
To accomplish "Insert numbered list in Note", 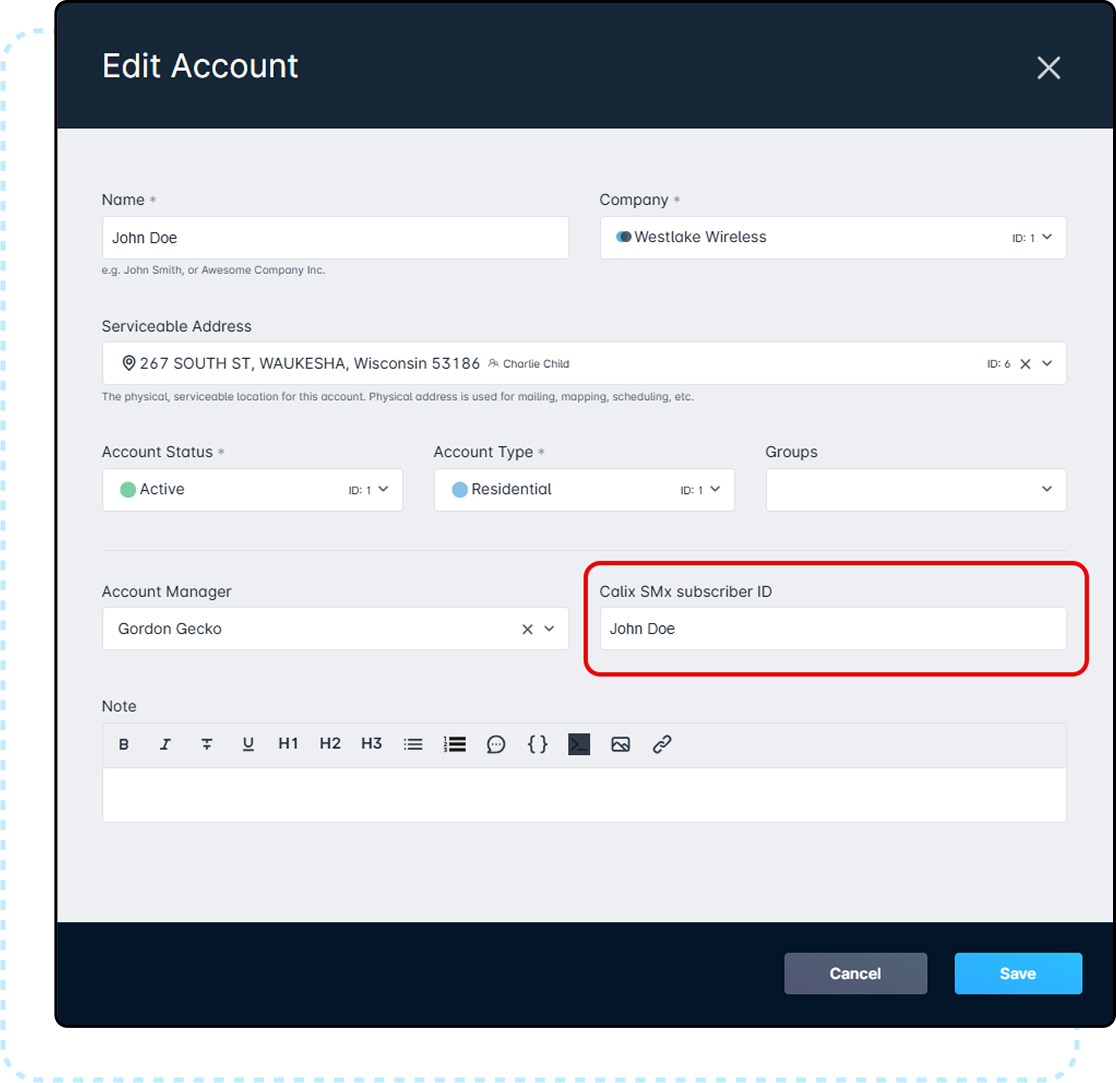I will (x=454, y=744).
